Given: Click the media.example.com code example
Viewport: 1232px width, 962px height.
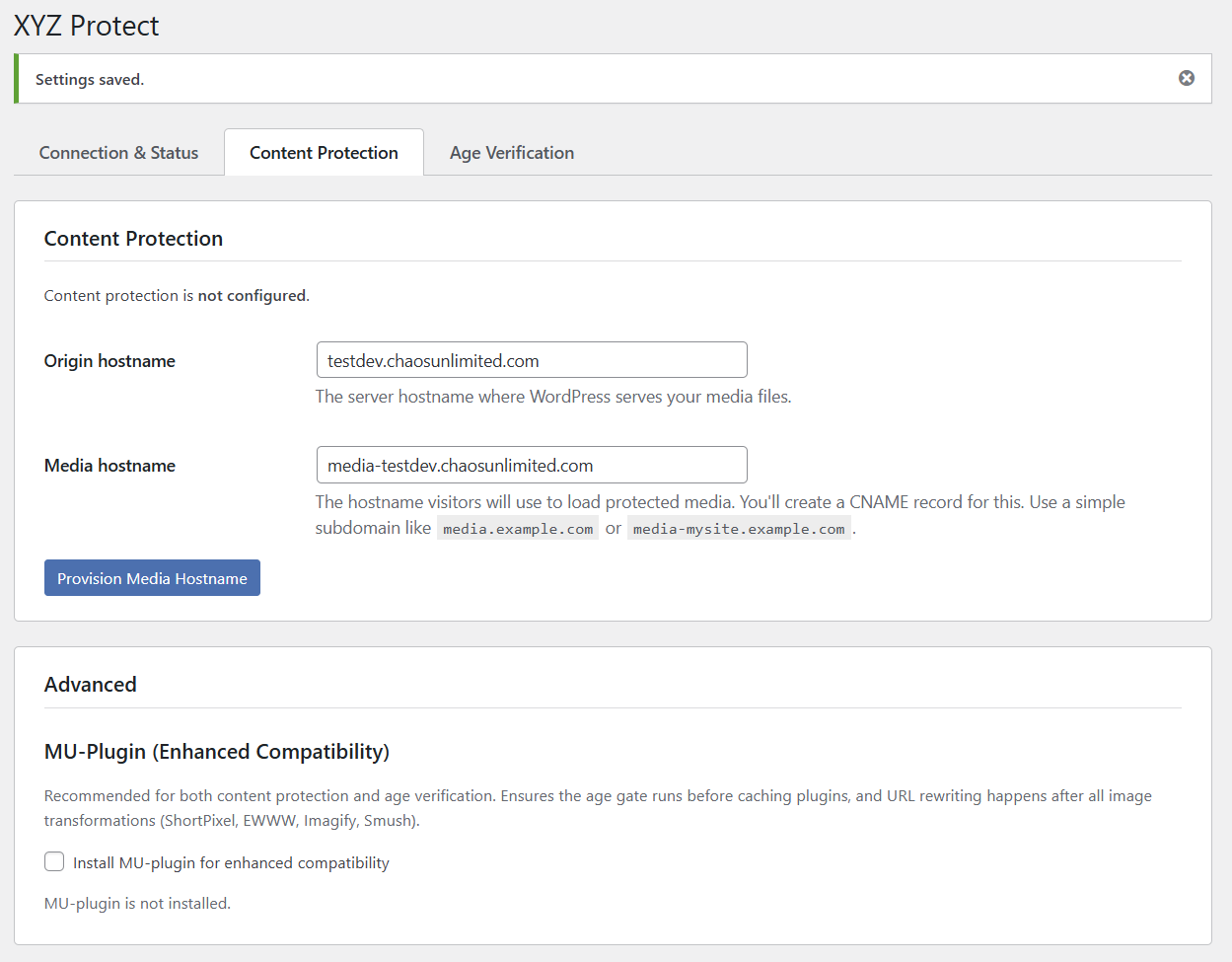Looking at the screenshot, I should [517, 528].
